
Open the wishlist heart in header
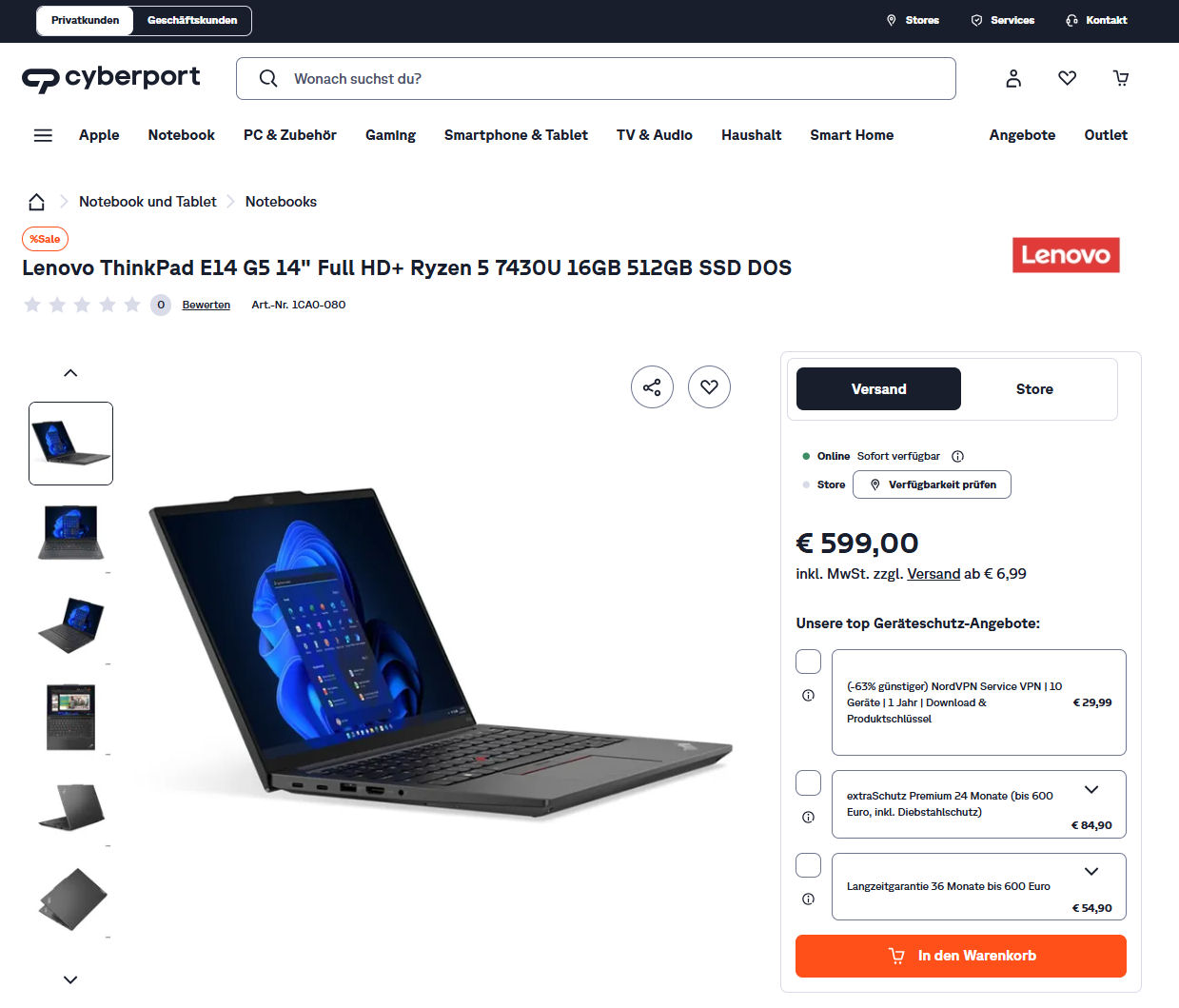(1068, 78)
